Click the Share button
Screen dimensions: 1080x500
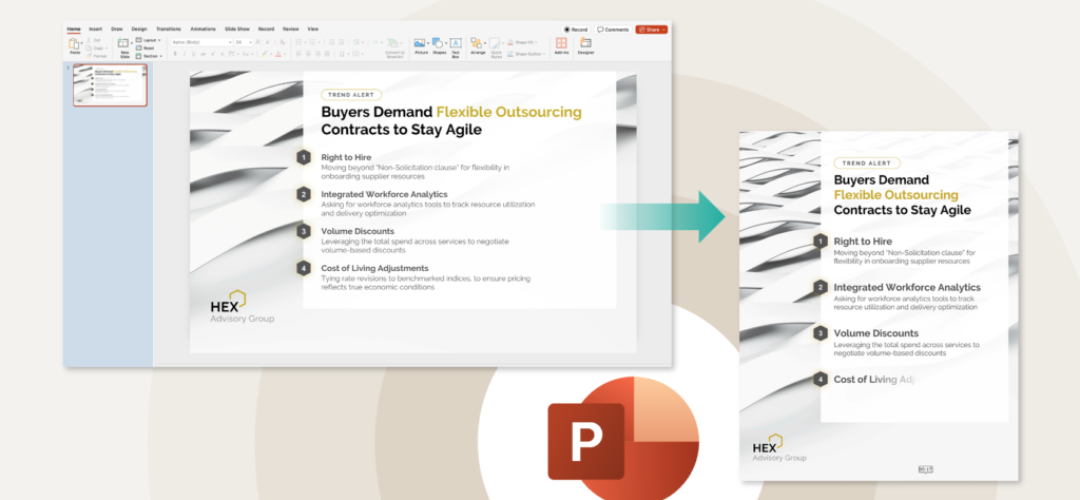click(x=651, y=29)
